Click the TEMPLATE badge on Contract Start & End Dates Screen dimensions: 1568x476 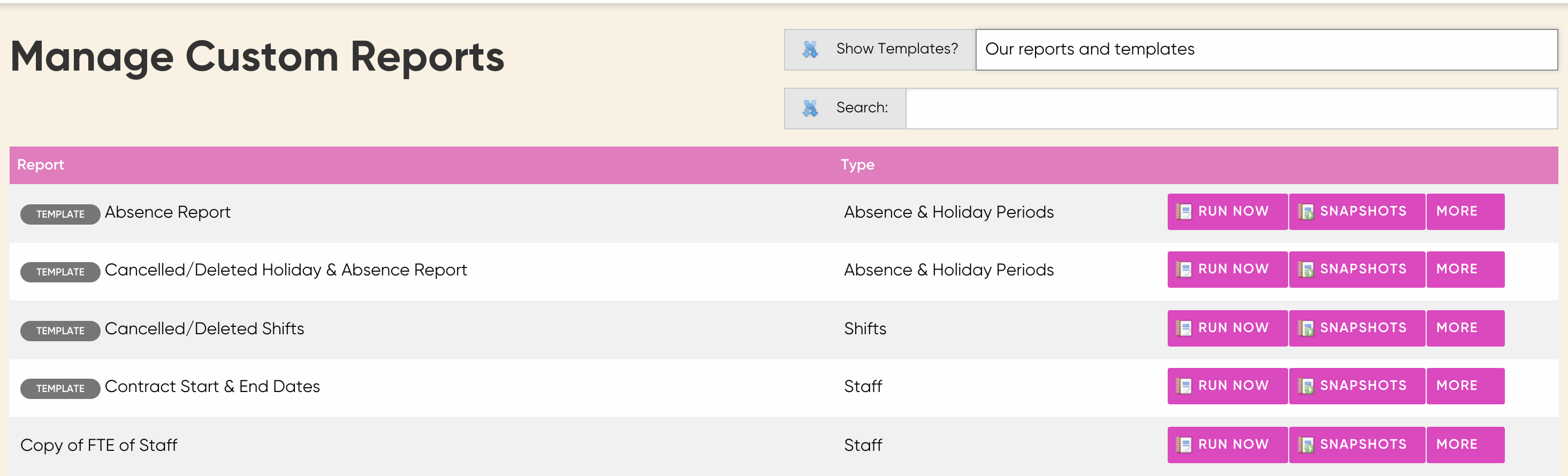click(60, 389)
